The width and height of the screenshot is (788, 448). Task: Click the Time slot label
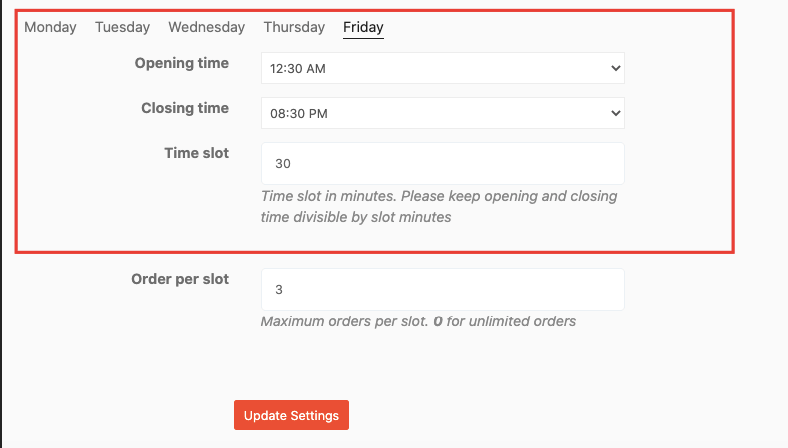[x=196, y=153]
